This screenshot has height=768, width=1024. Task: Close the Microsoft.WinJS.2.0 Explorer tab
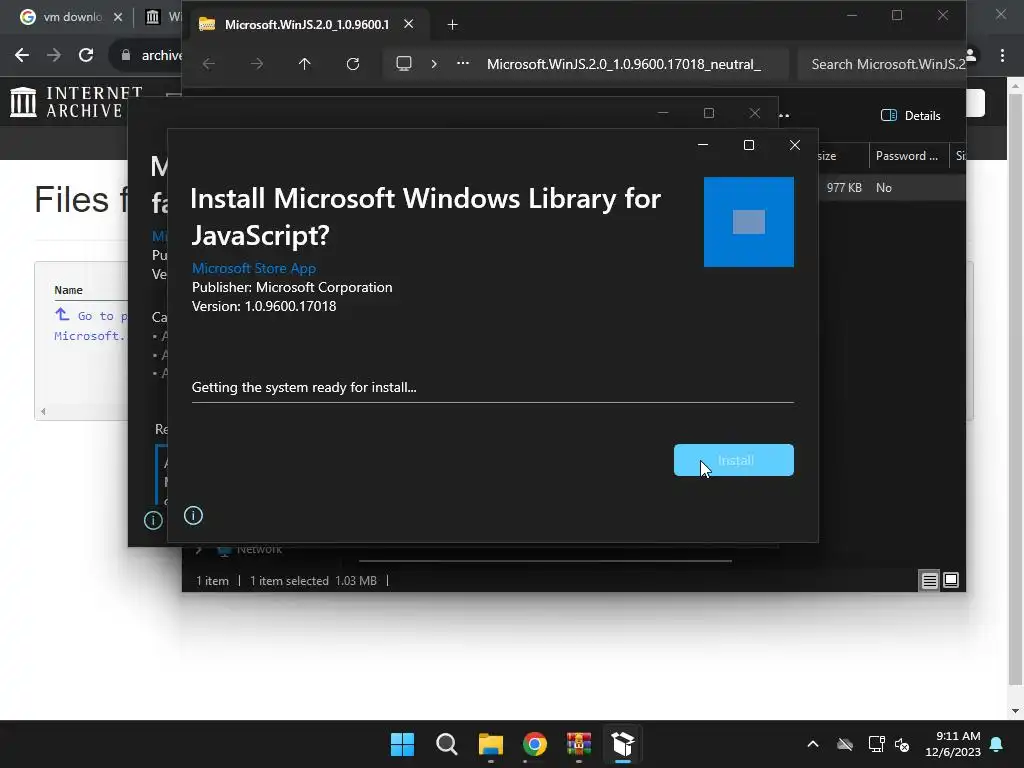click(409, 24)
